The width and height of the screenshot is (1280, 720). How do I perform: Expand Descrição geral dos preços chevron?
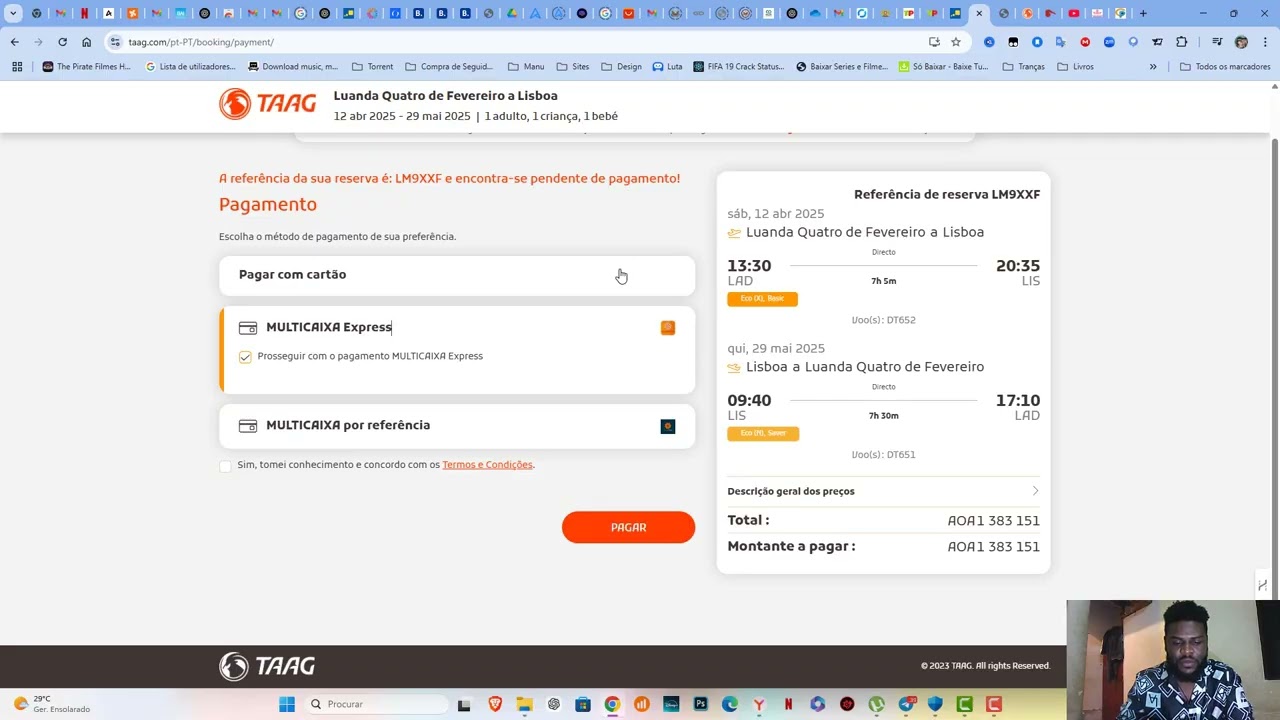[x=1035, y=491]
